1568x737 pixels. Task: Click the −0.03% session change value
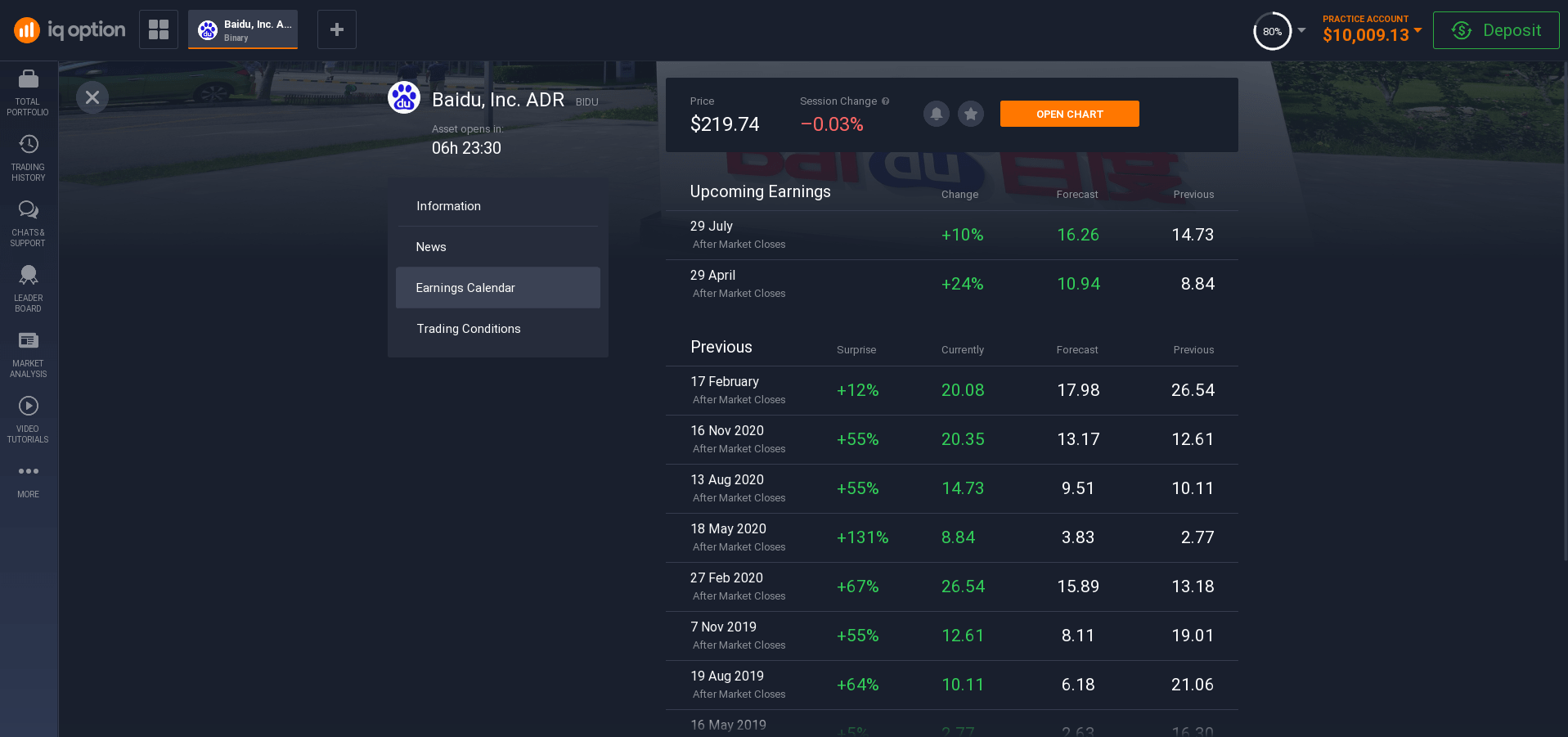(832, 124)
